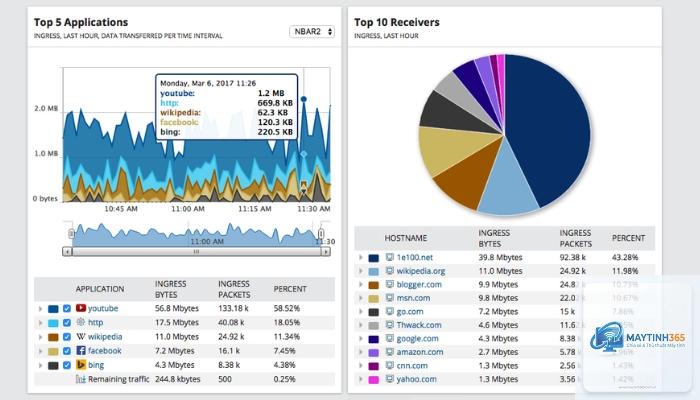Uncheck the bing series checkbox
This screenshot has width=700, height=400.
[67, 365]
